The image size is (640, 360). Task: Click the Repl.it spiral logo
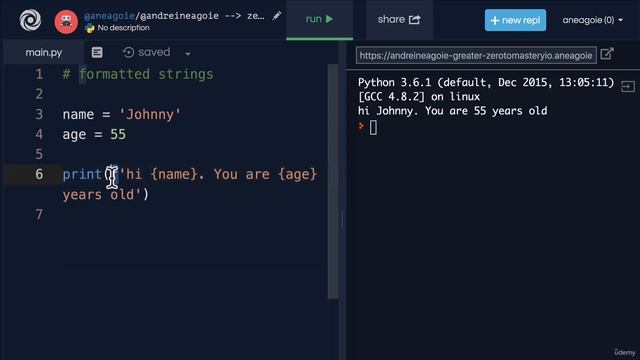pos(30,20)
